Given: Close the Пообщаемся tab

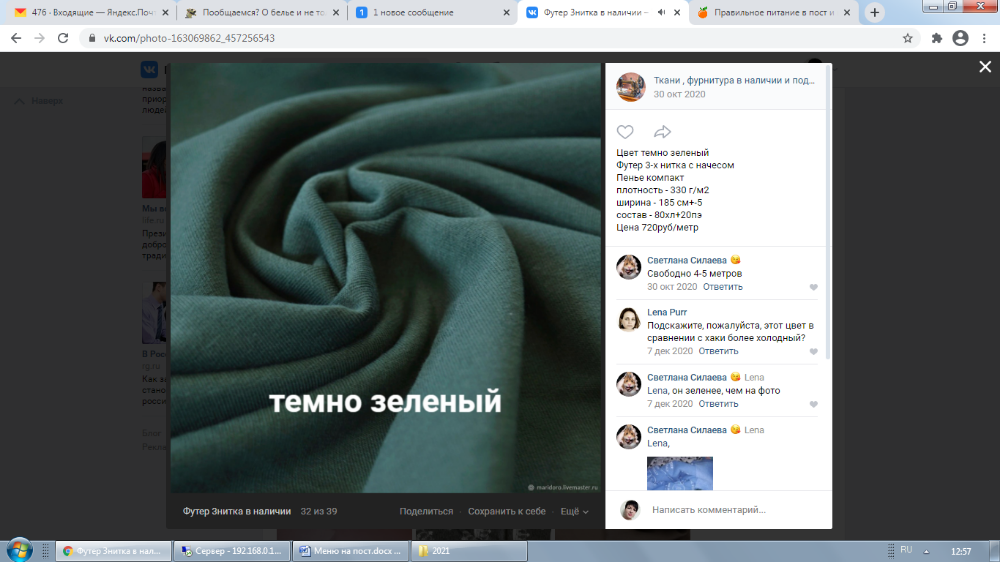Looking at the screenshot, I should tap(336, 13).
